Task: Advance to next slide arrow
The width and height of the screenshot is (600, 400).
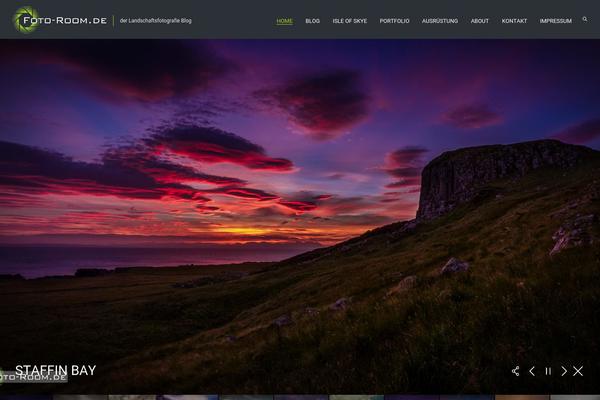Action: (x=564, y=371)
